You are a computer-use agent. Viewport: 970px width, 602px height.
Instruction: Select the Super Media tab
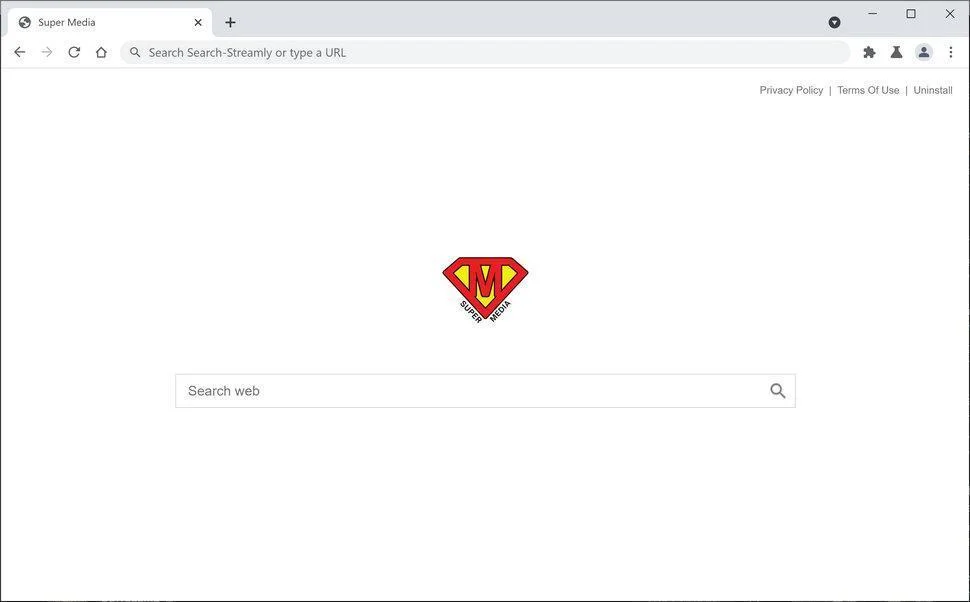[x=110, y=23]
